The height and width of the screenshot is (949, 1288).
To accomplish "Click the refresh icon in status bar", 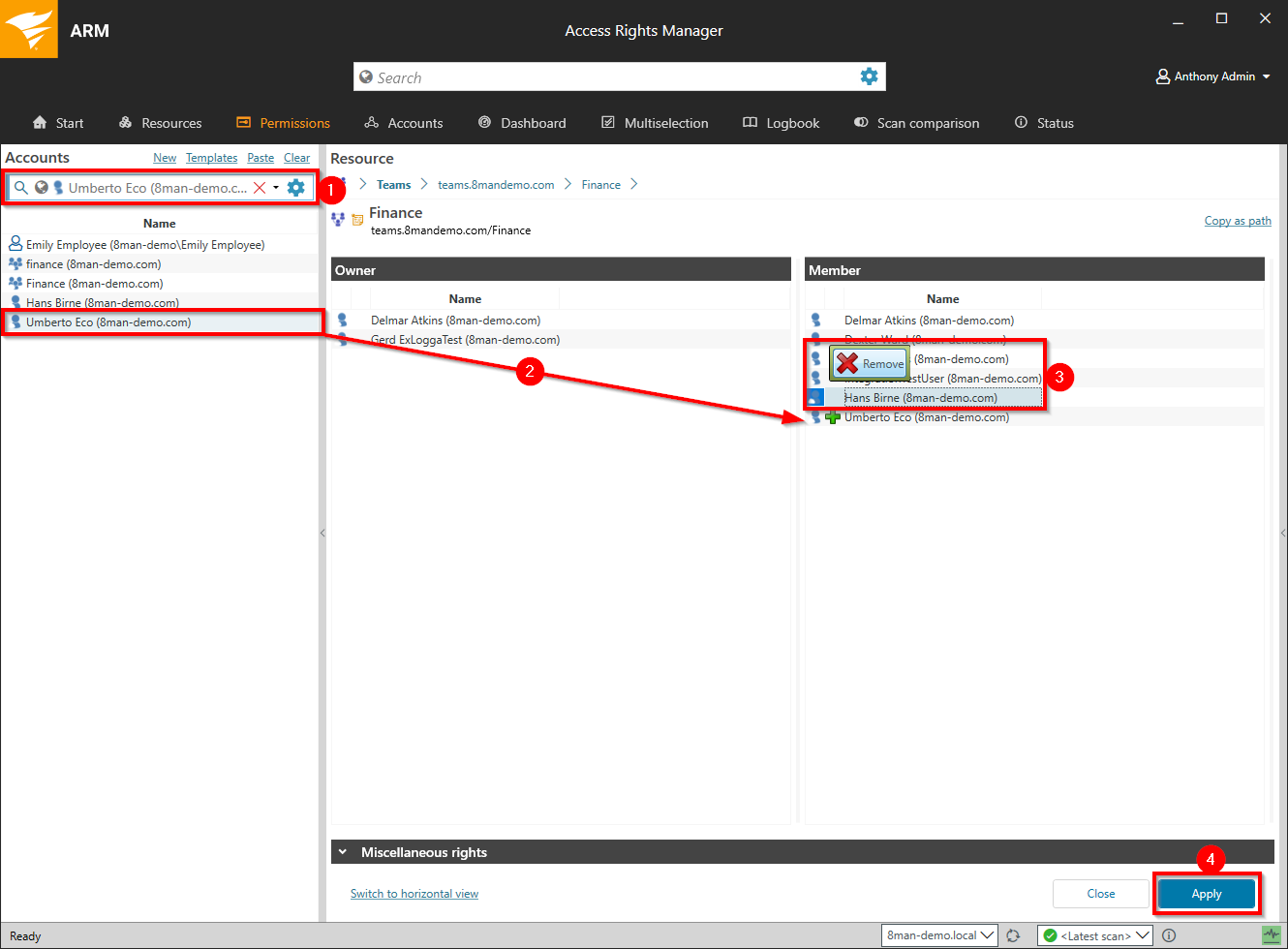I will tap(1013, 935).
